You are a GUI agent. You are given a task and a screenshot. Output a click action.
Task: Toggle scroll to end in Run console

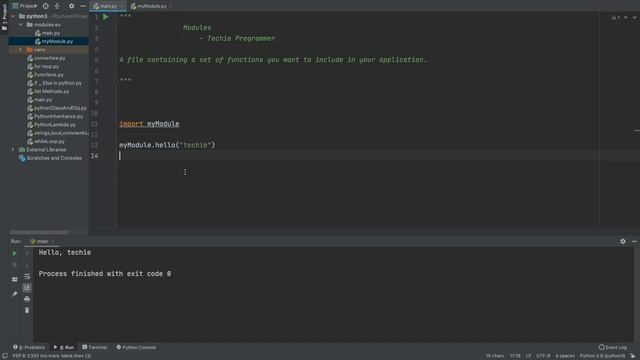[x=27, y=288]
